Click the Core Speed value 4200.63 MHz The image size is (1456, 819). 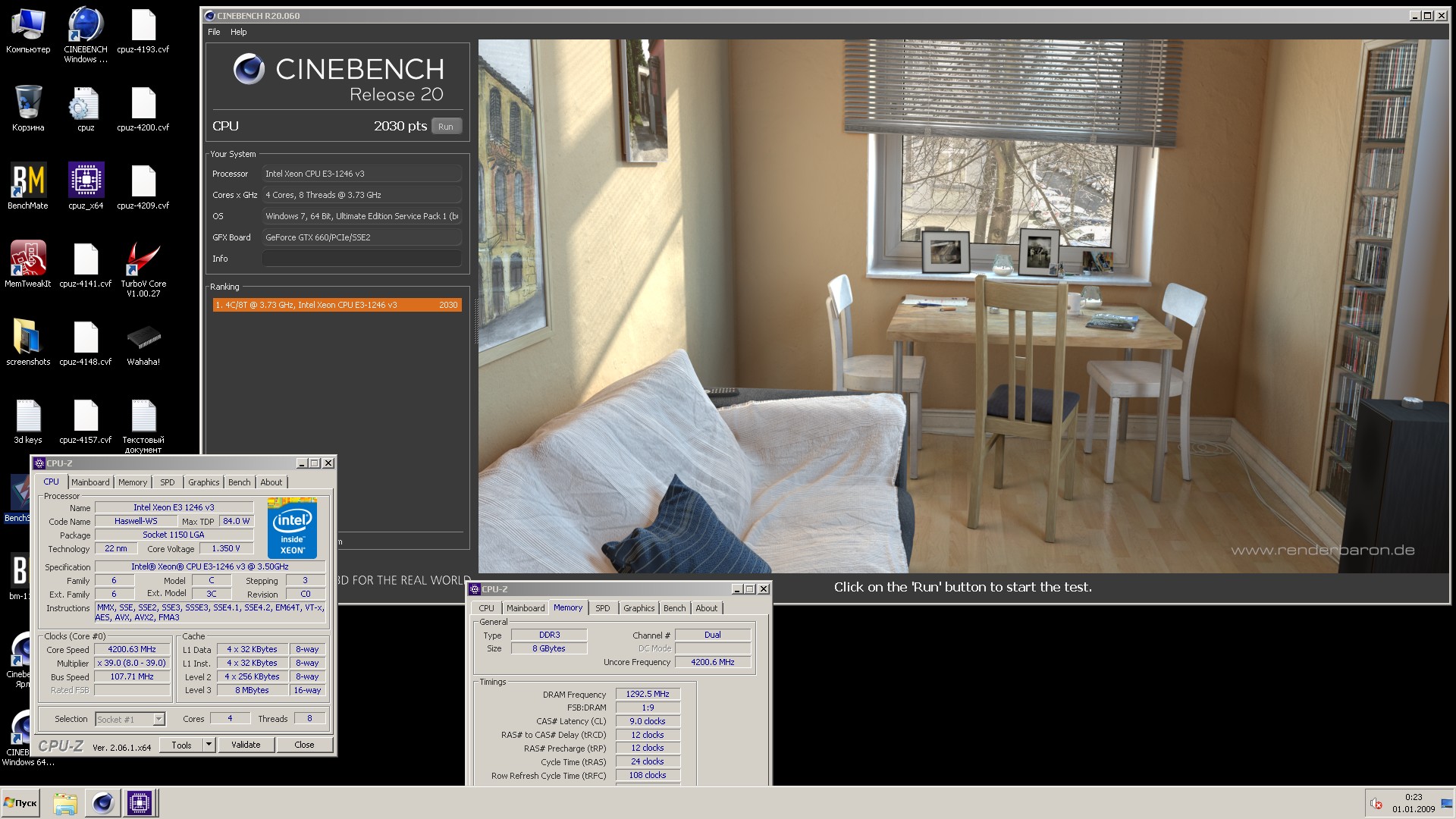132,649
